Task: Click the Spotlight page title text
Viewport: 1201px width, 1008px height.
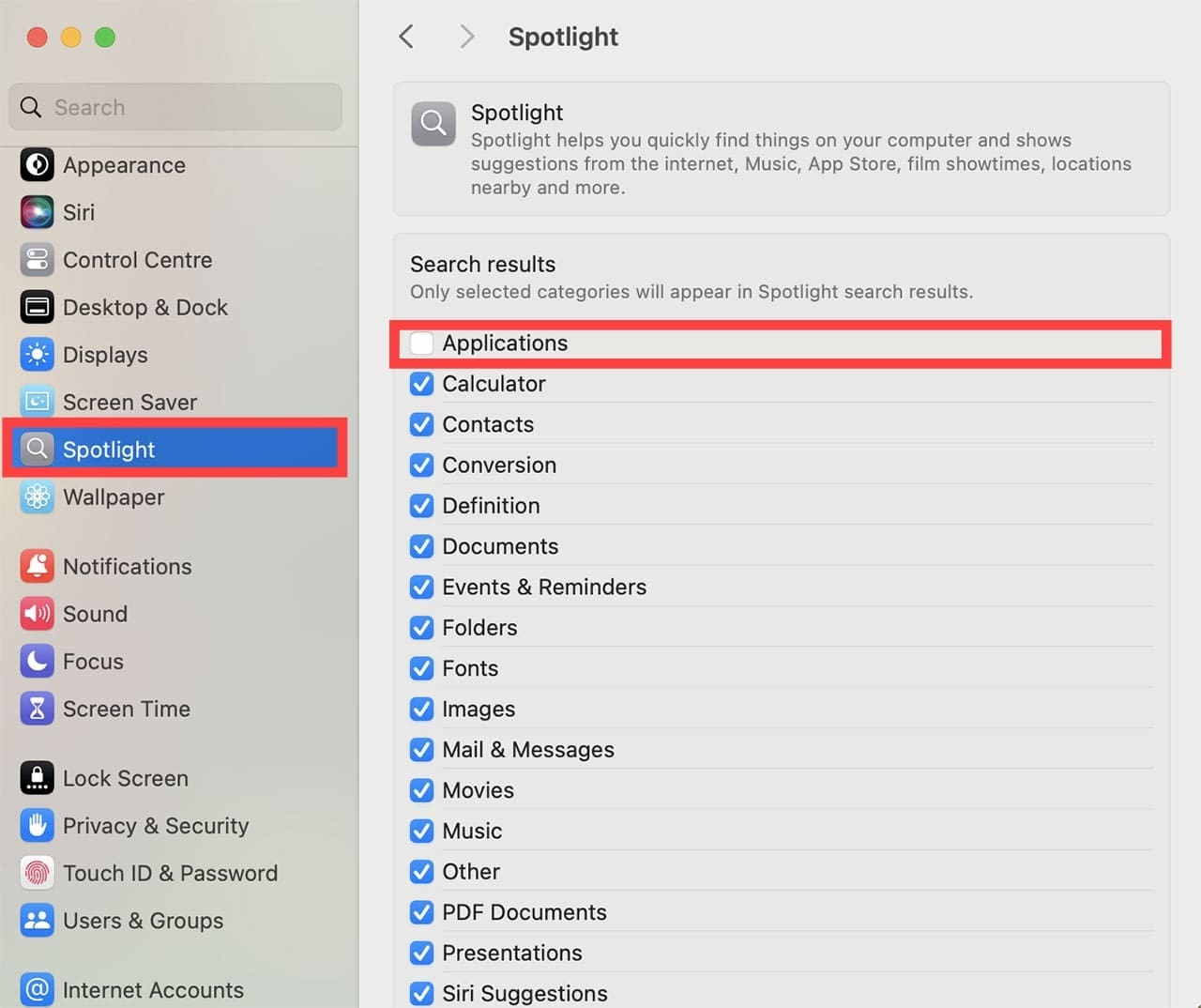Action: pos(563,38)
